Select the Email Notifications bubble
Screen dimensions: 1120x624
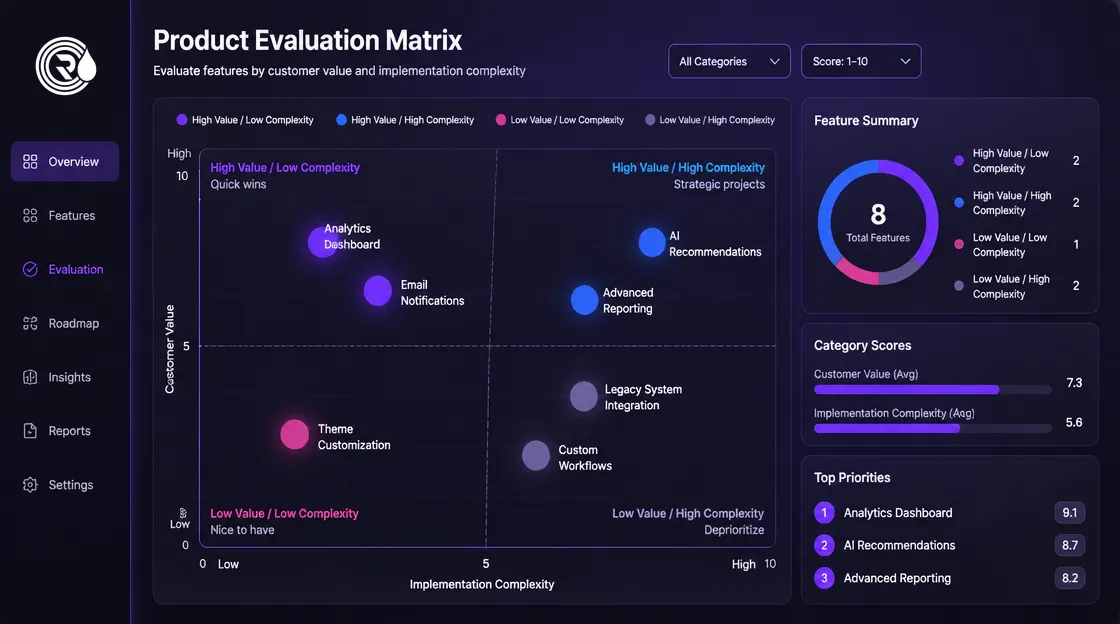click(x=378, y=291)
